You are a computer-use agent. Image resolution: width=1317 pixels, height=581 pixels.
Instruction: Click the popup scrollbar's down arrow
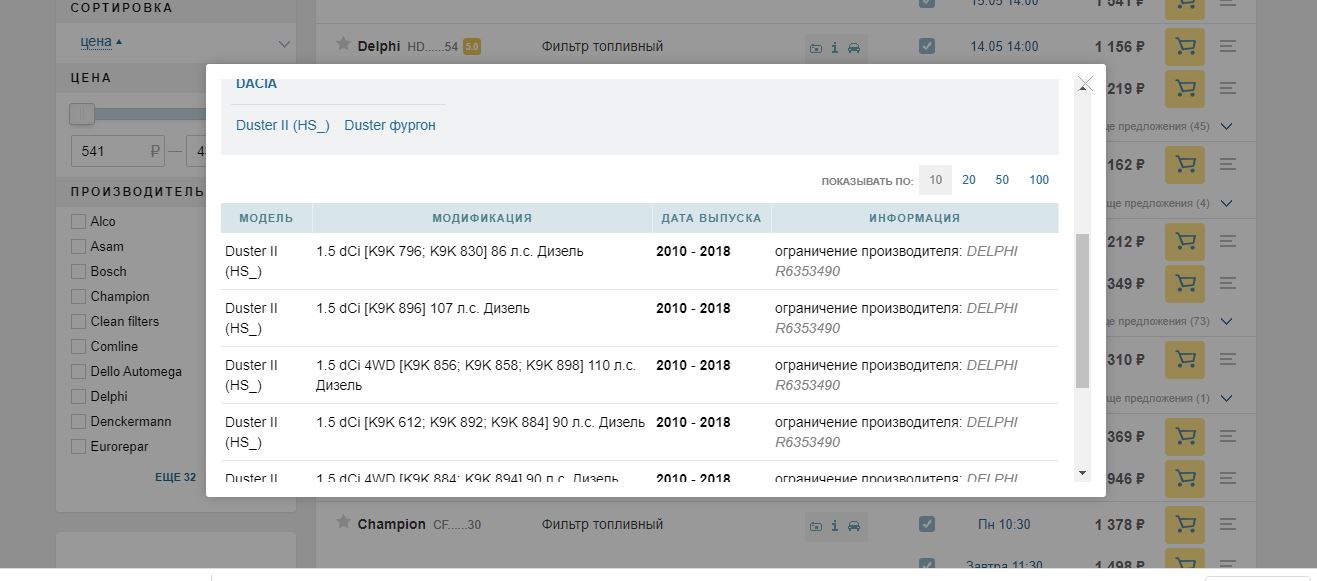click(1082, 472)
